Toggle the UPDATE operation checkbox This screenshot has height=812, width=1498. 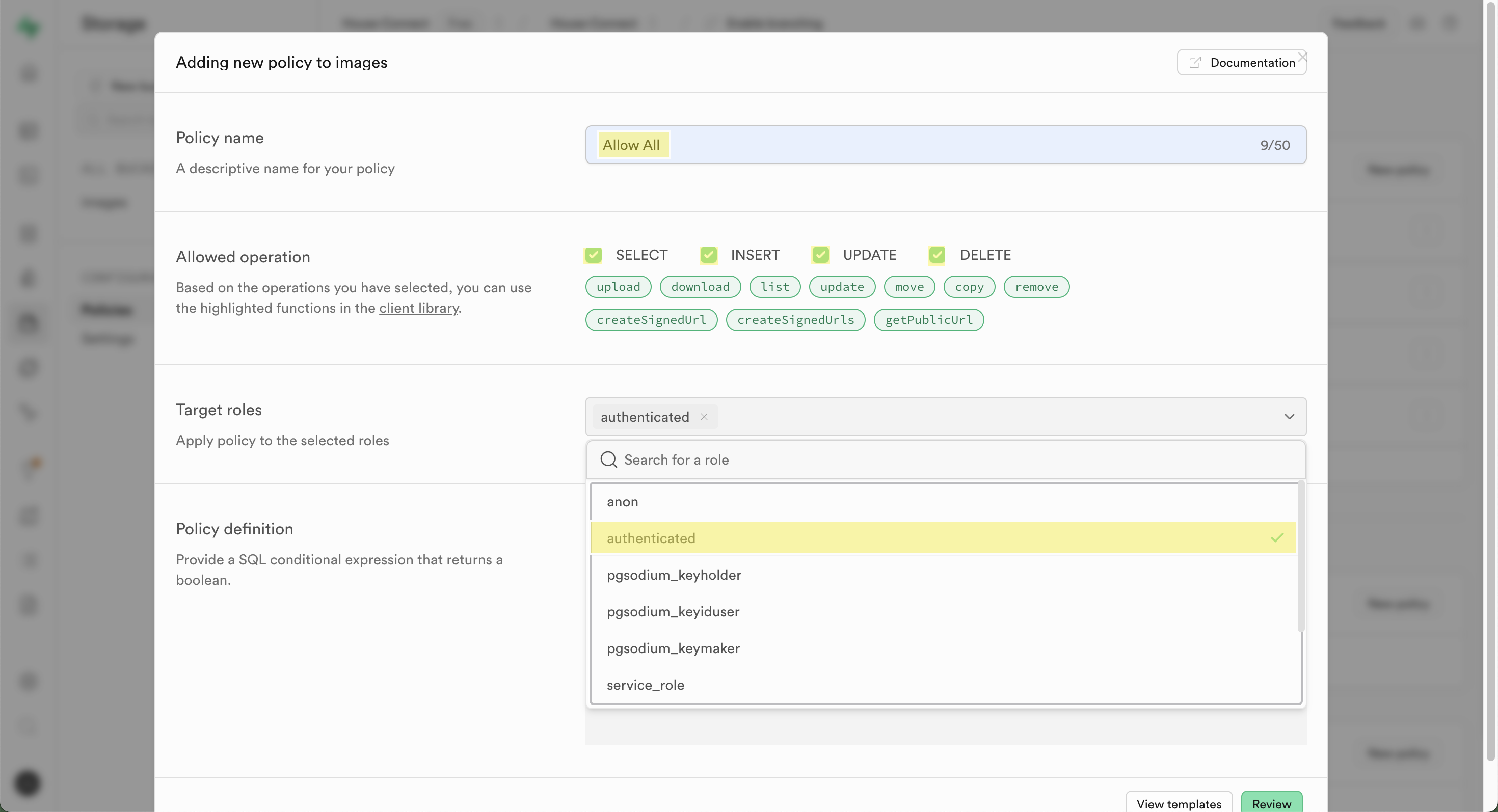coord(820,255)
